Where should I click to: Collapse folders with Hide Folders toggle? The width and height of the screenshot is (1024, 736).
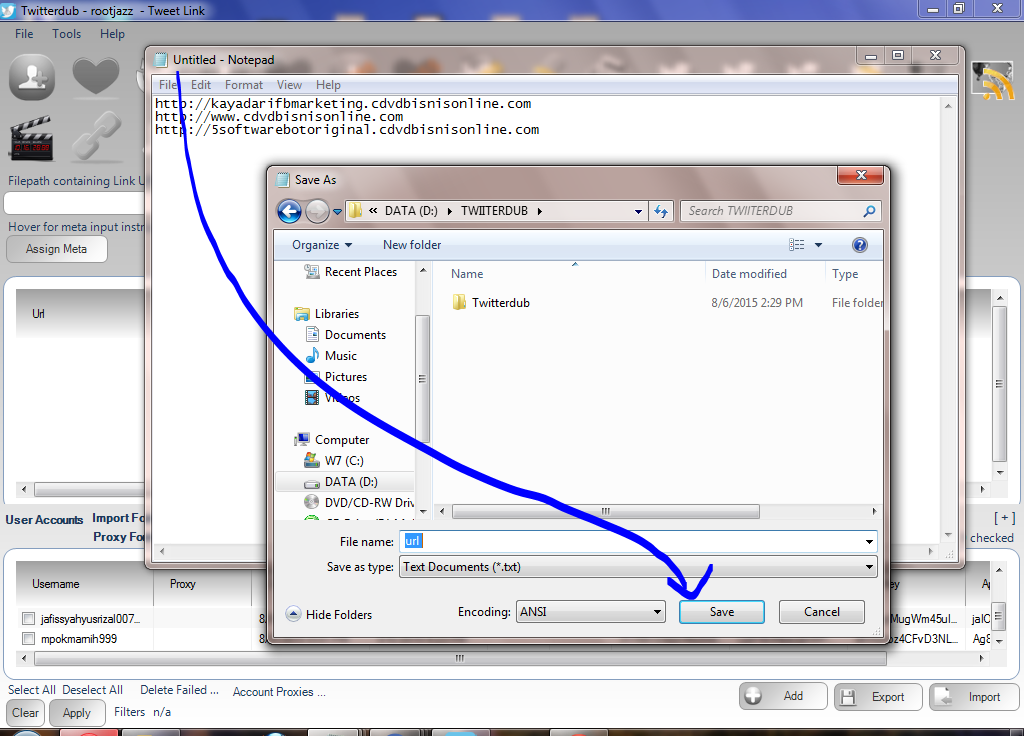329,615
